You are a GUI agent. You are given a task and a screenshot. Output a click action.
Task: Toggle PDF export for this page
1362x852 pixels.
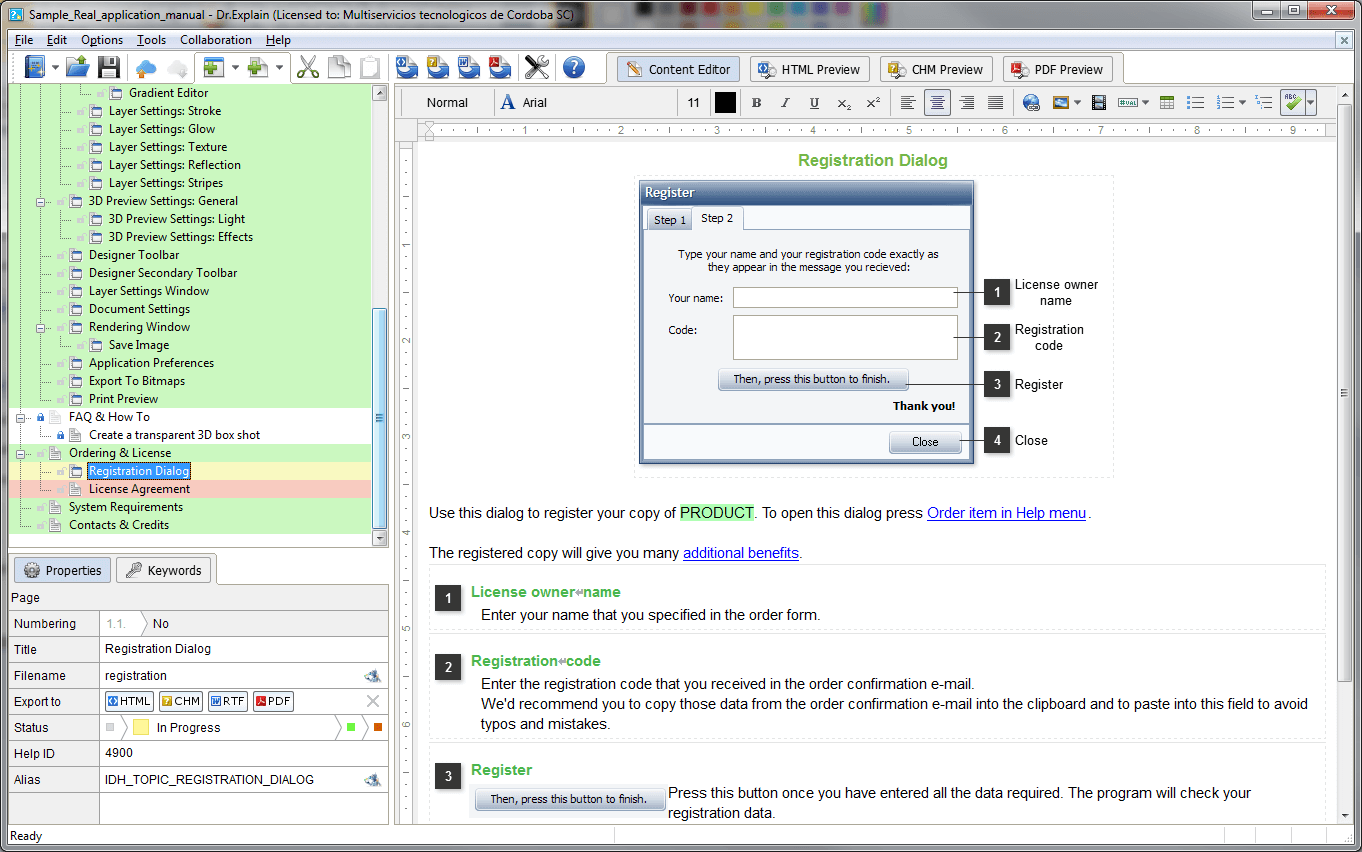coord(273,701)
